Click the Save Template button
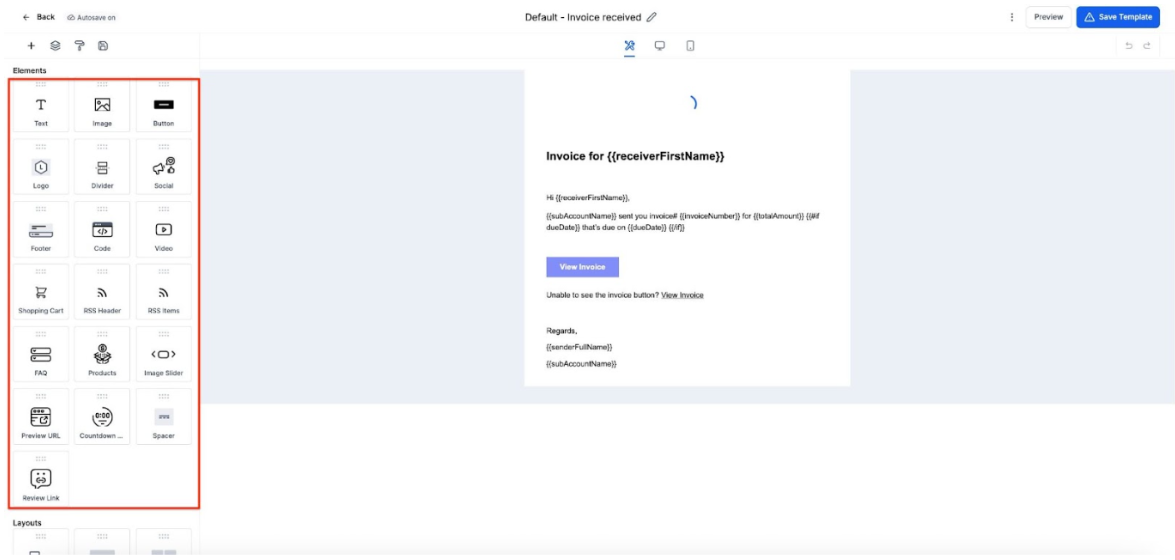 point(1118,17)
